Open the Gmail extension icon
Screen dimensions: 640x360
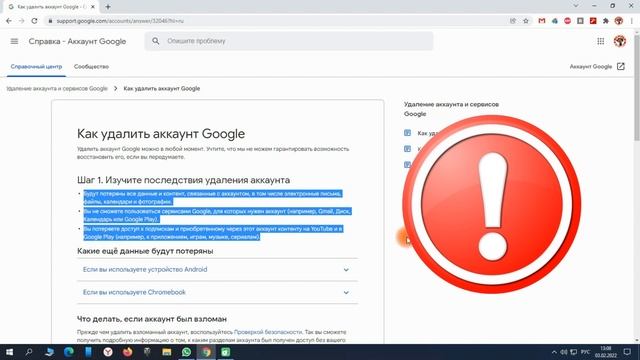coord(542,21)
